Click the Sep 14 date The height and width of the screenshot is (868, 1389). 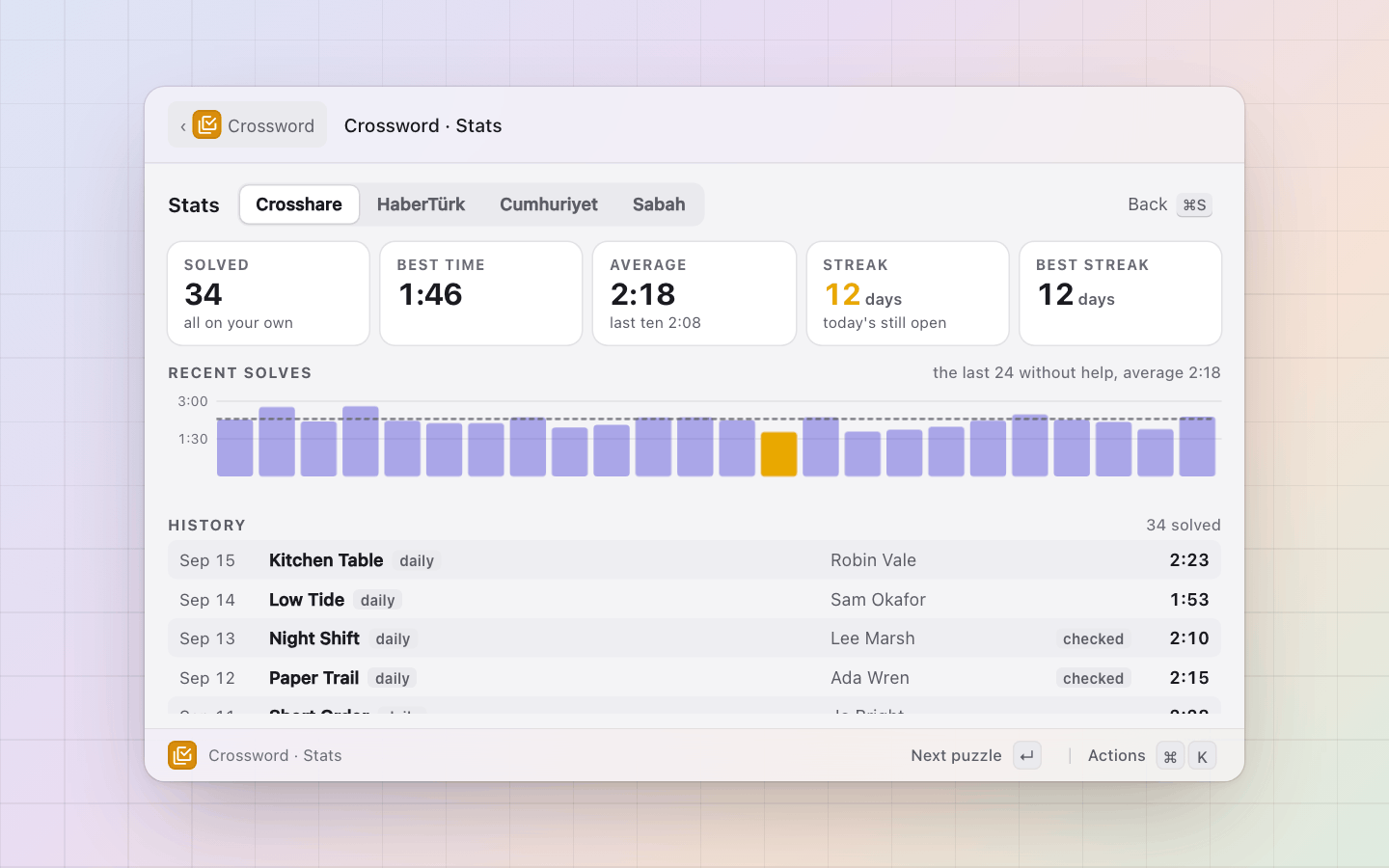point(207,600)
